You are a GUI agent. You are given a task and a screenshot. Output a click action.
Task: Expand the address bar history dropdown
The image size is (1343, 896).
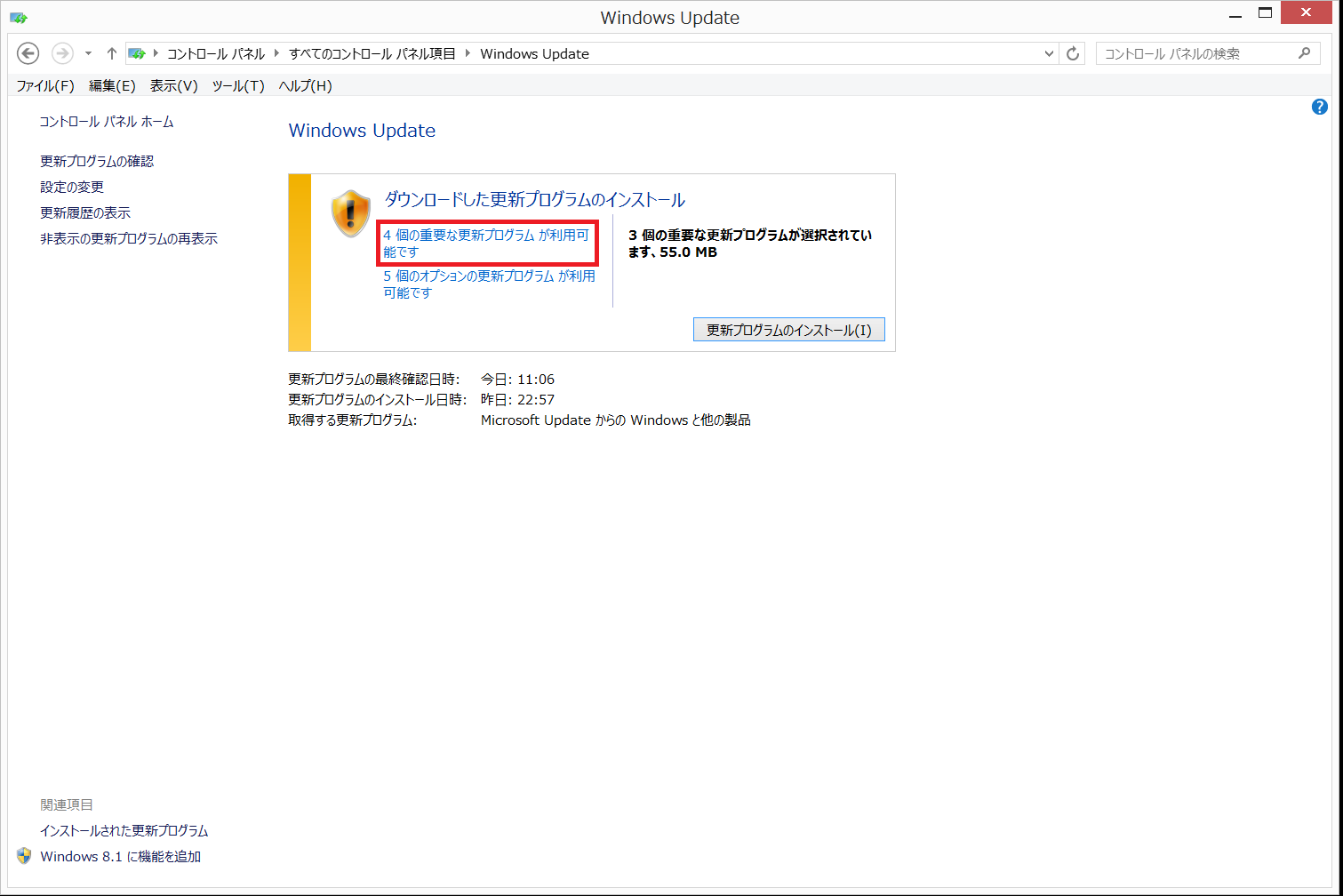(x=1049, y=53)
